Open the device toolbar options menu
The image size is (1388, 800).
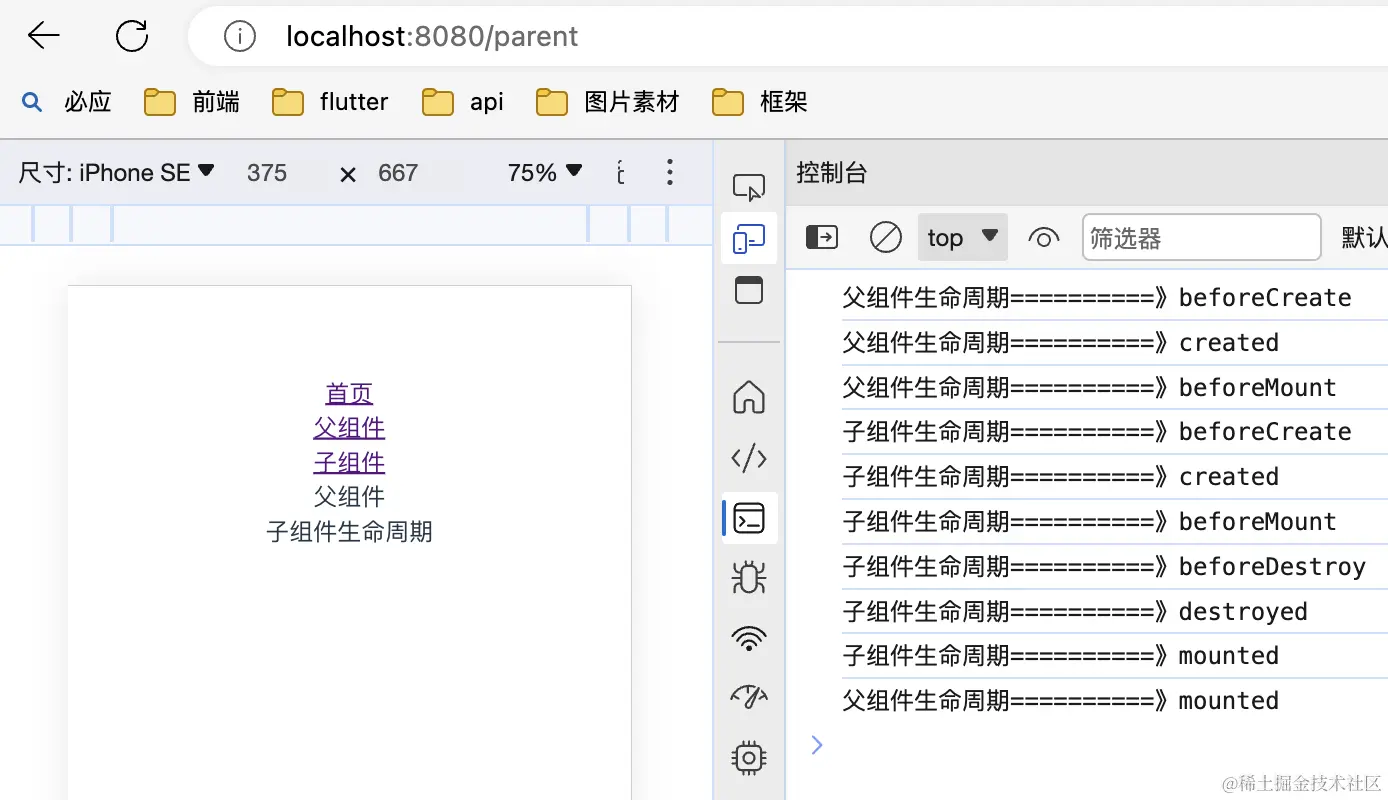669,172
